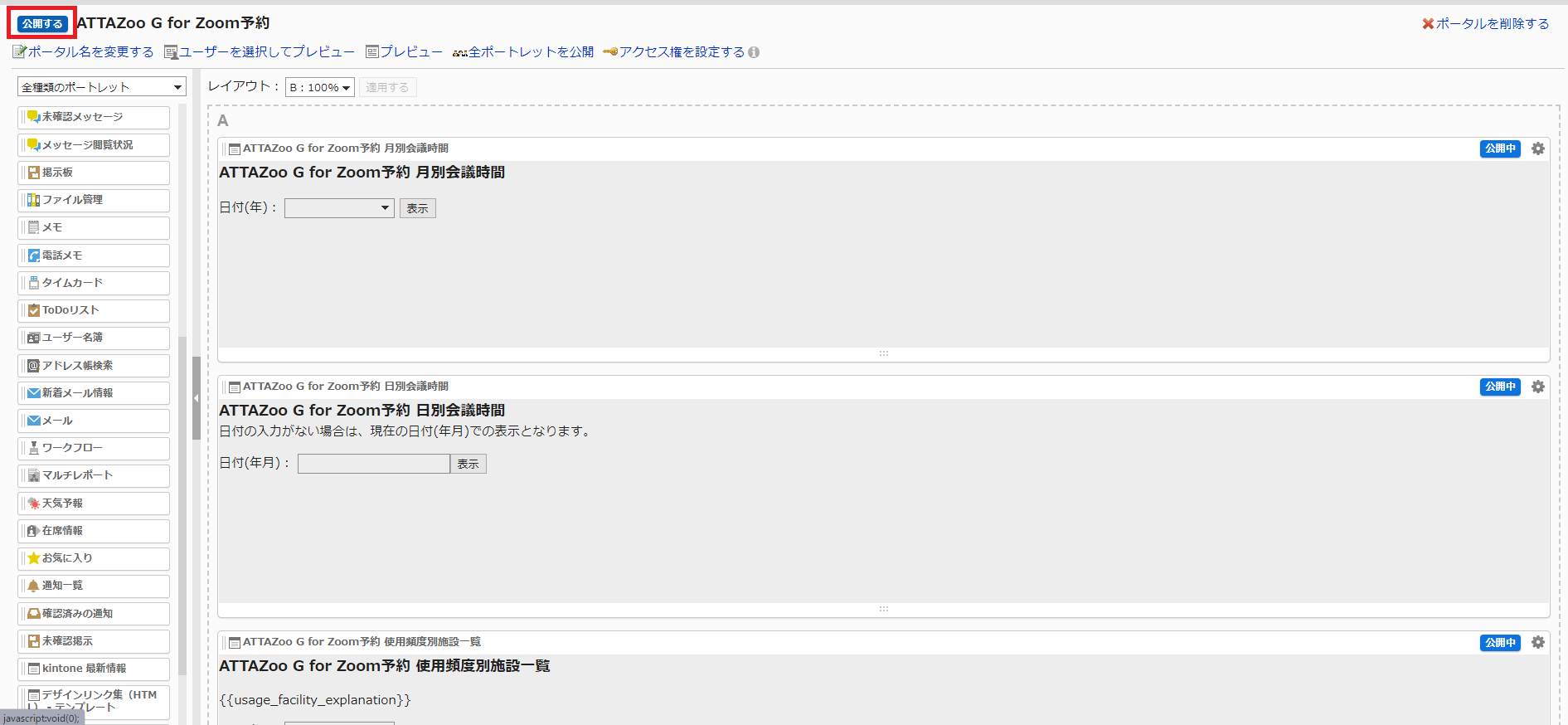Collapse the sidebar using the divider handle
The width and height of the screenshot is (1568, 725).
click(197, 398)
